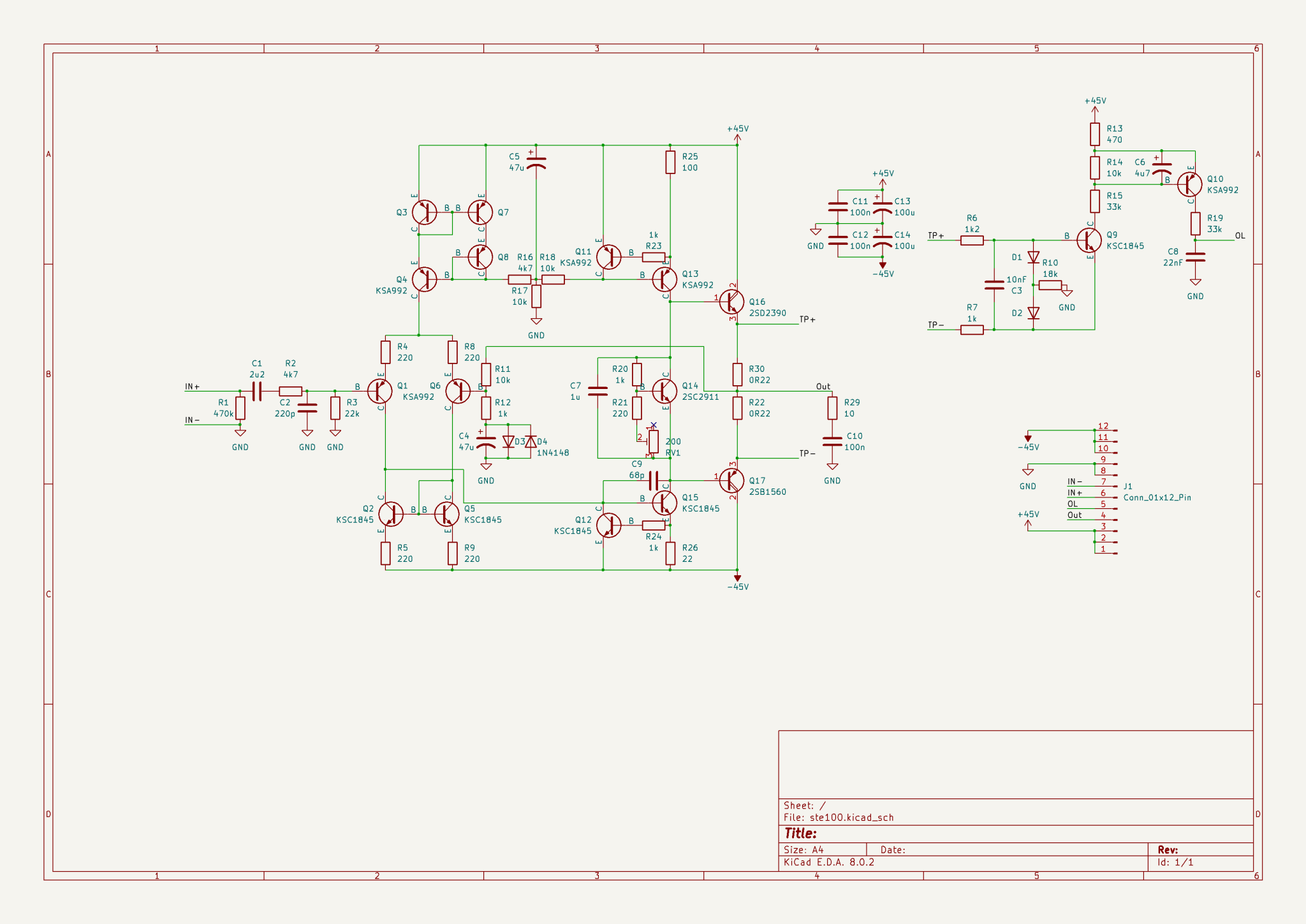Select the Q7 transistor symbol

pyautogui.click(x=480, y=212)
